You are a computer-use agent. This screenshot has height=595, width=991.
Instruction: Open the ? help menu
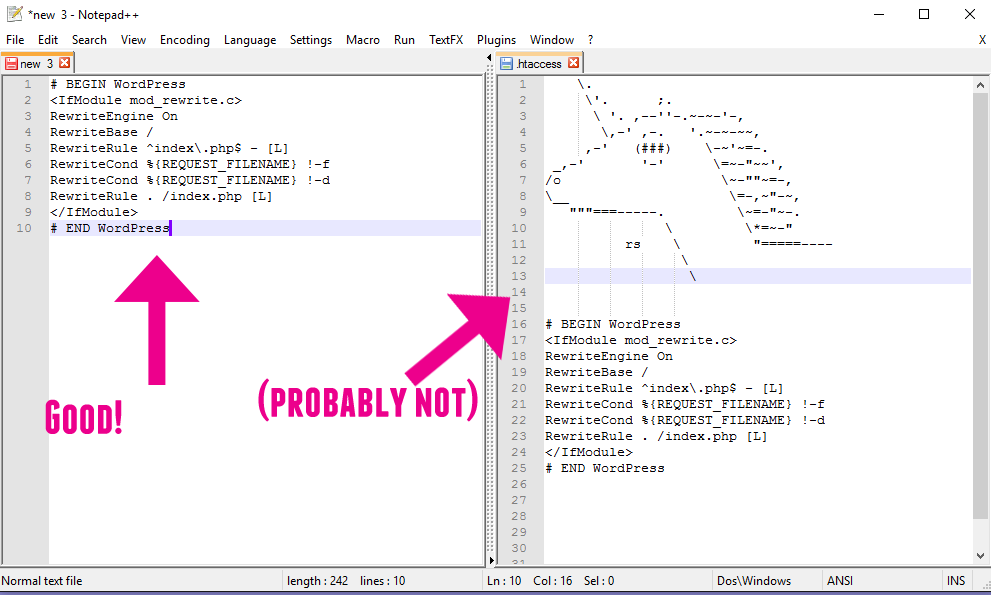[x=590, y=40]
